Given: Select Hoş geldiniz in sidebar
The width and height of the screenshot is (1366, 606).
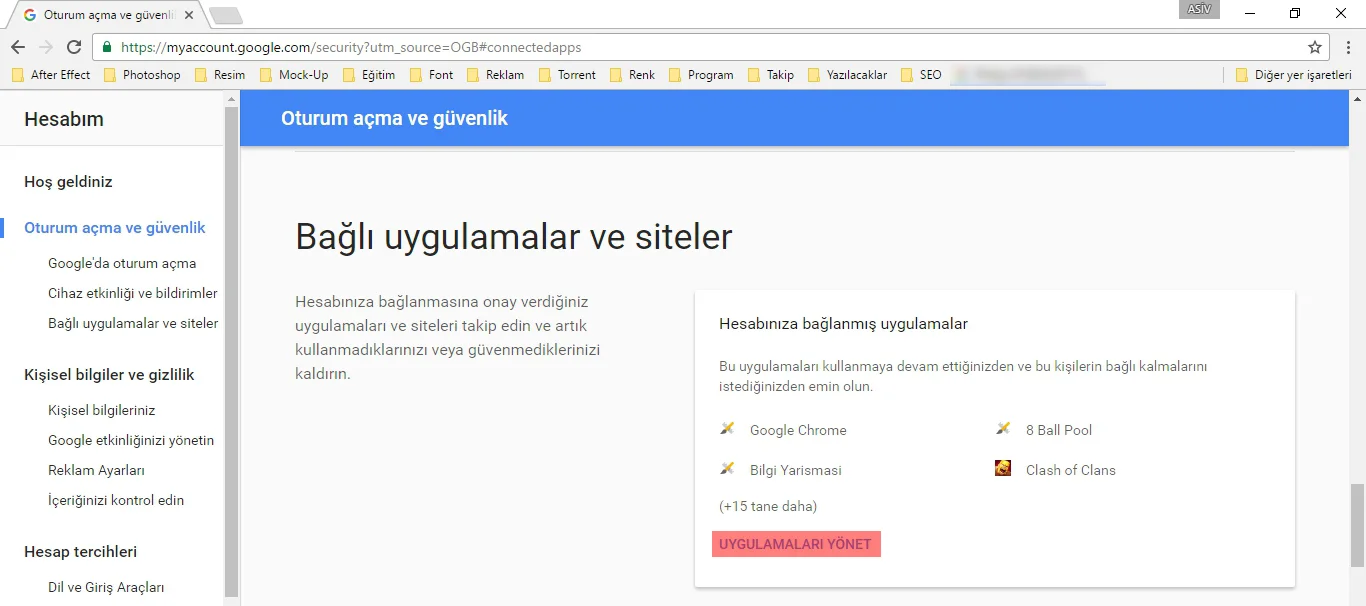Looking at the screenshot, I should coord(68,182).
